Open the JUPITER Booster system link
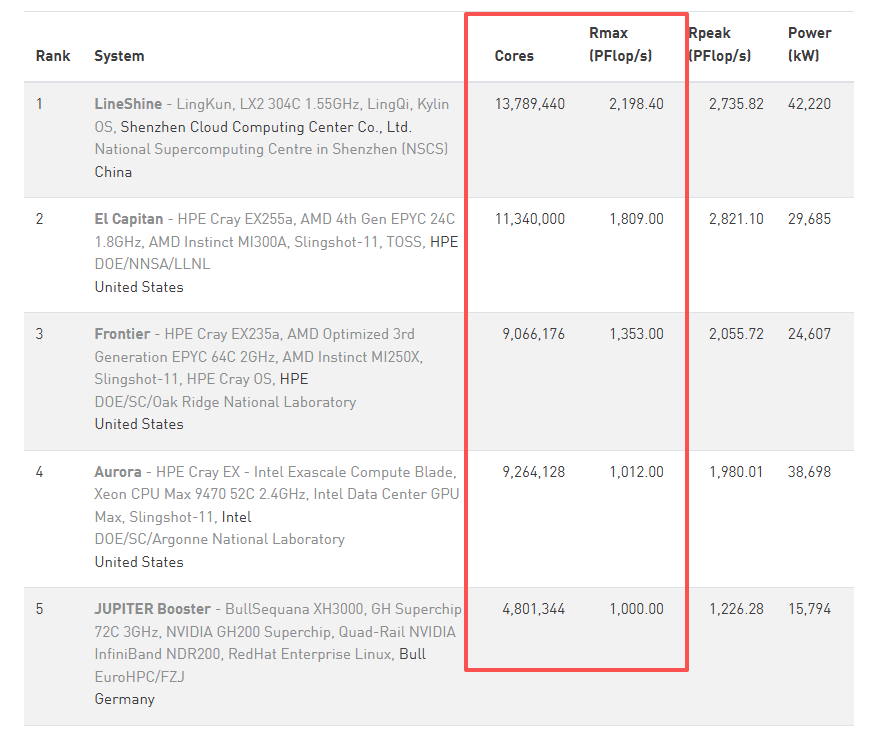Viewport: 884px width, 734px height. pyautogui.click(x=152, y=609)
